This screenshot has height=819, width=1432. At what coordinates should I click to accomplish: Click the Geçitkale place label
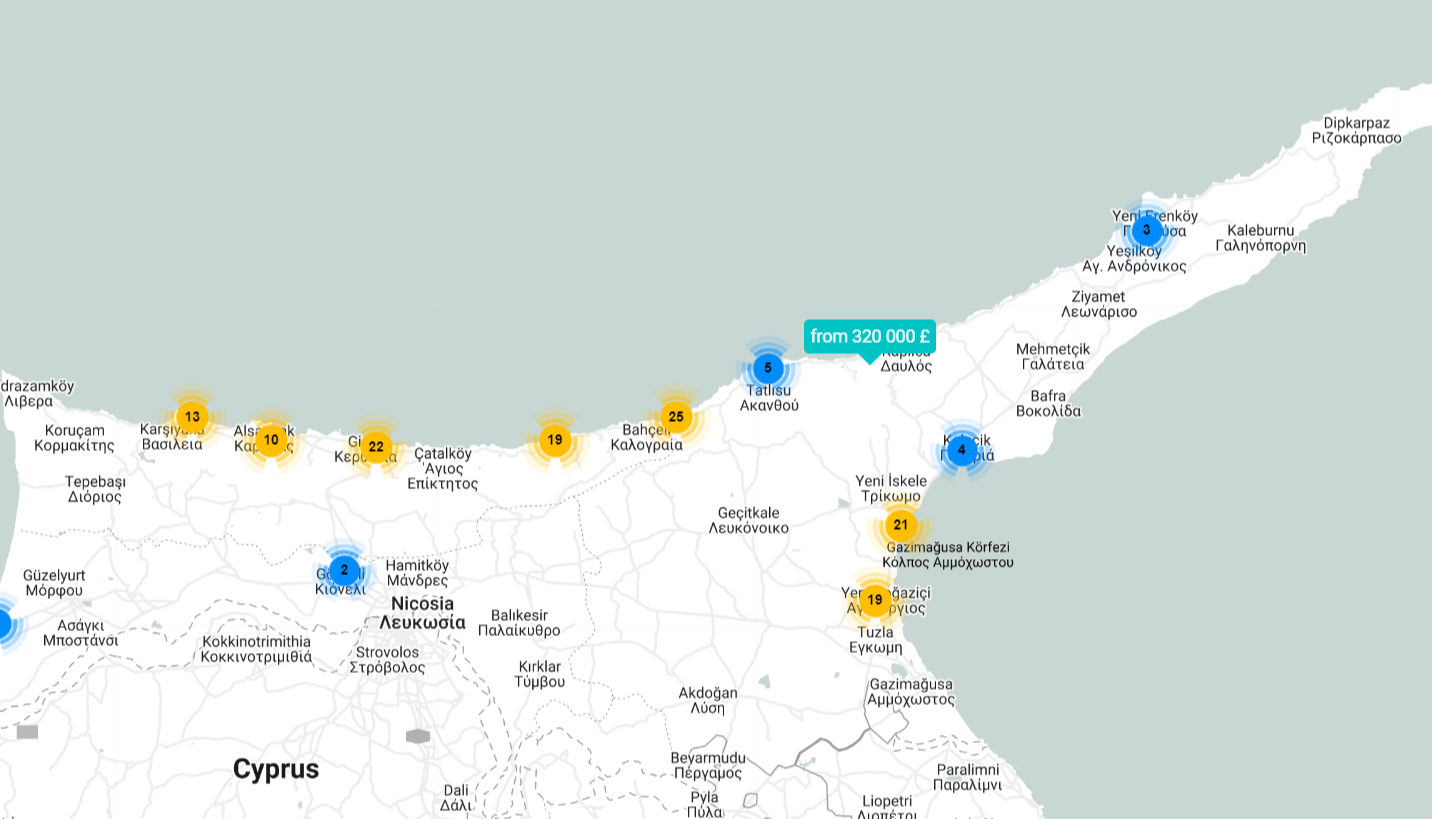tap(748, 513)
